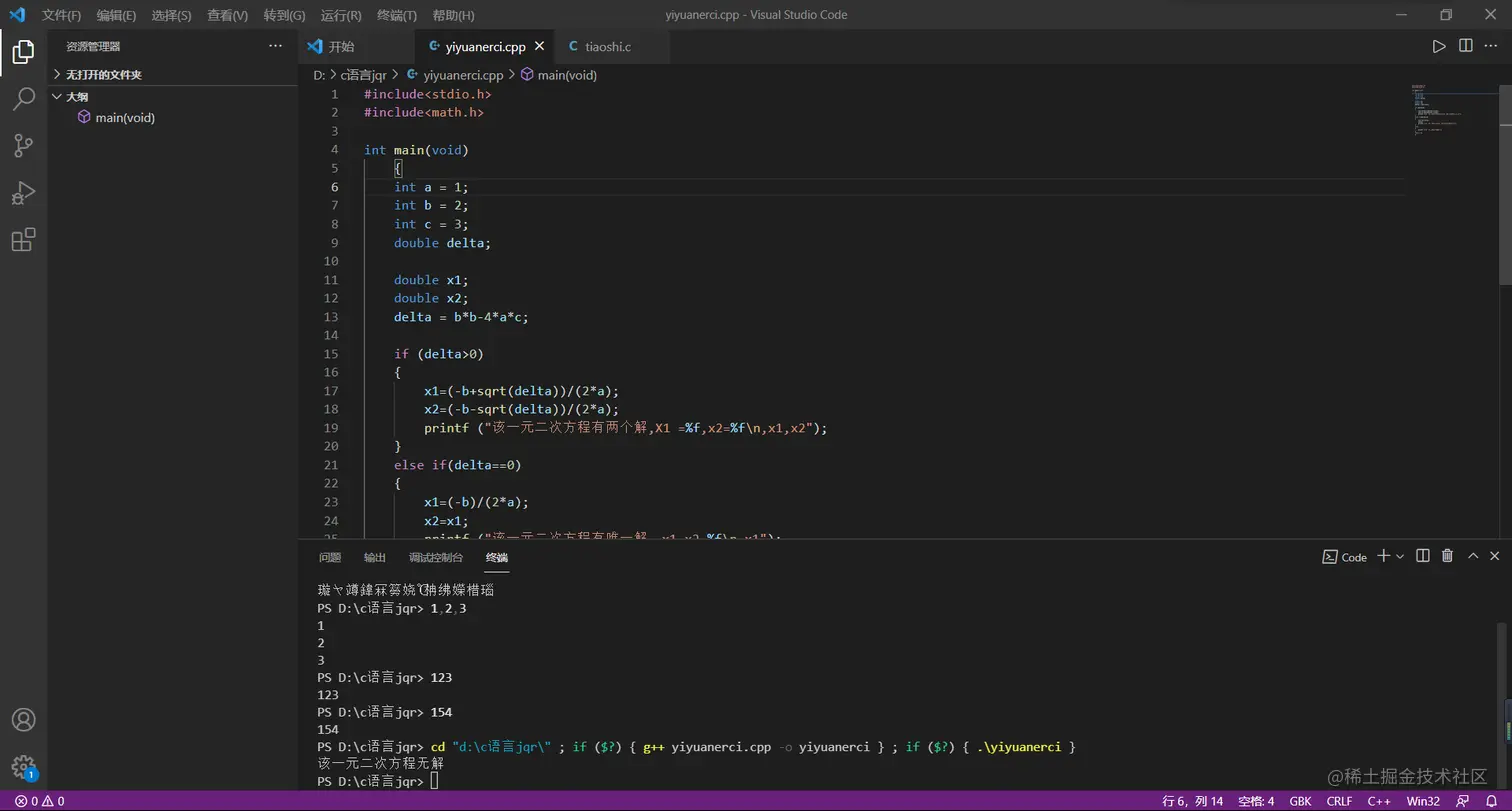This screenshot has height=811, width=1512.
Task: Click the CRLF line ending indicator
Action: (1339, 801)
